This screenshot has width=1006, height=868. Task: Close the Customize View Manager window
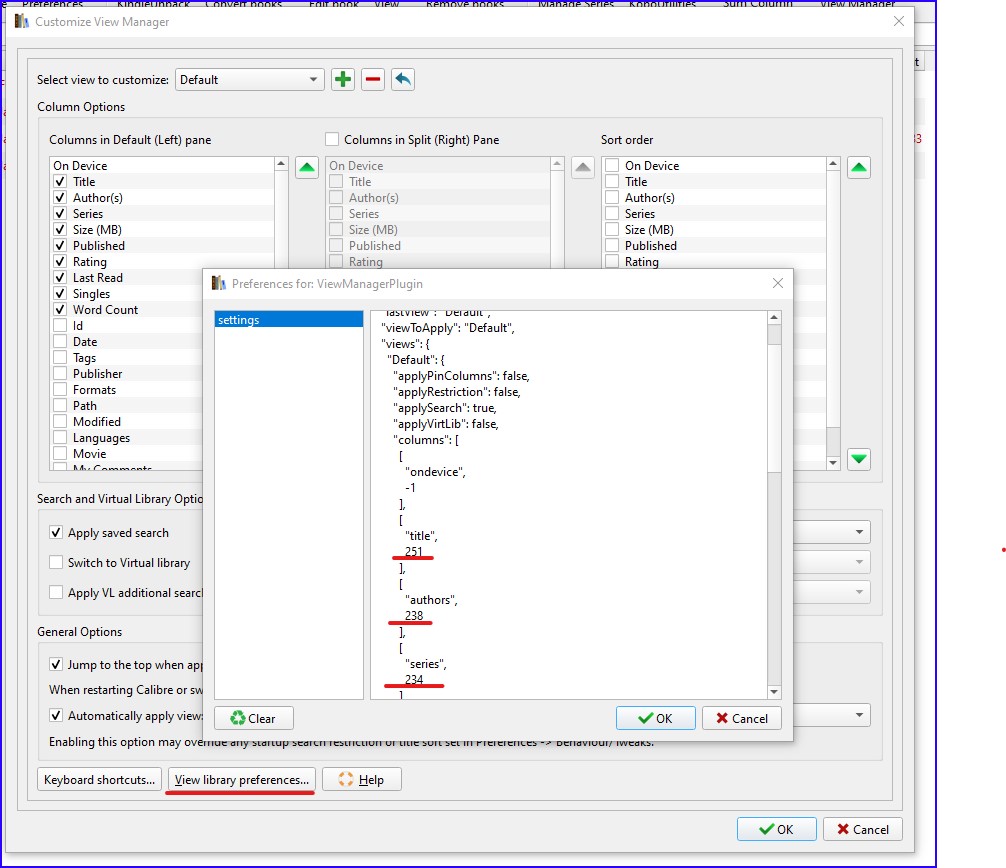tap(899, 21)
